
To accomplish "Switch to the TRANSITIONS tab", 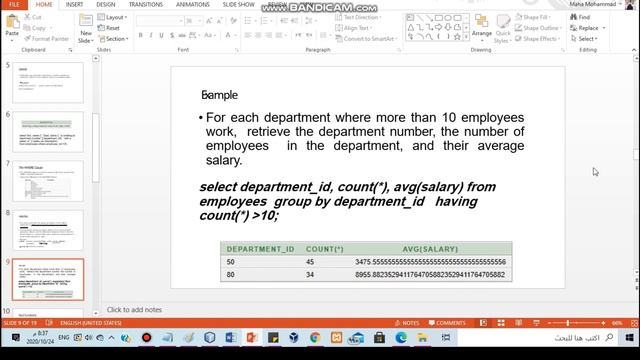I will point(146,4).
